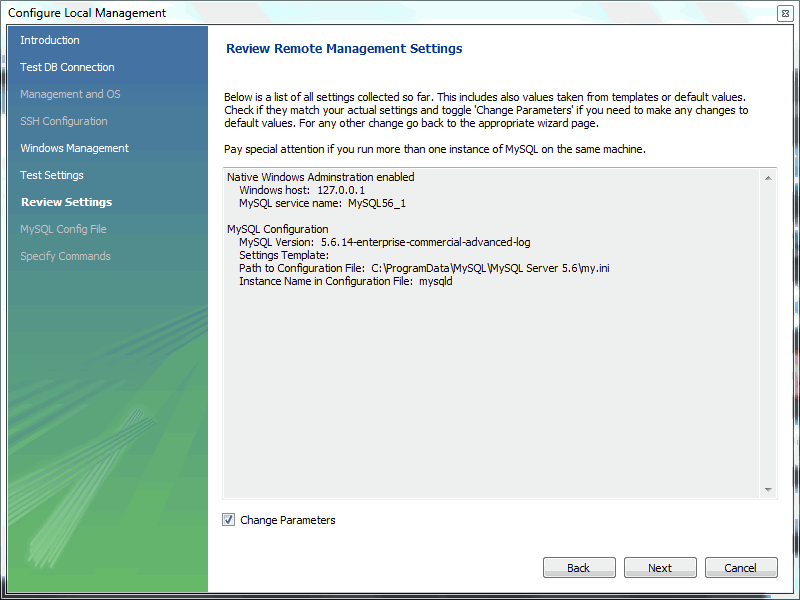Click the Review Settings step
This screenshot has width=800, height=600.
tap(66, 202)
